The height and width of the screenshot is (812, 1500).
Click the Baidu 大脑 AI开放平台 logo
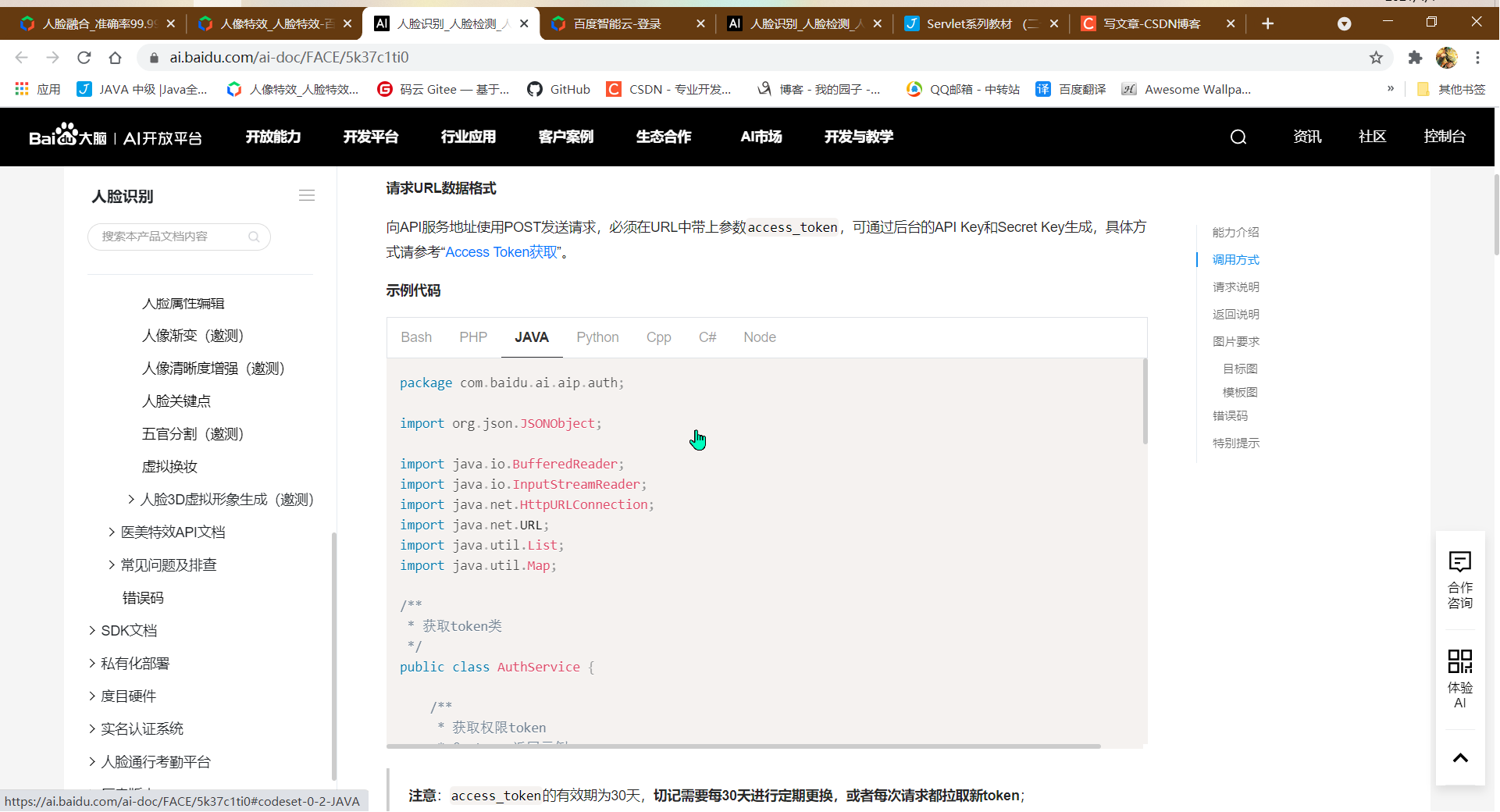pyautogui.click(x=116, y=137)
